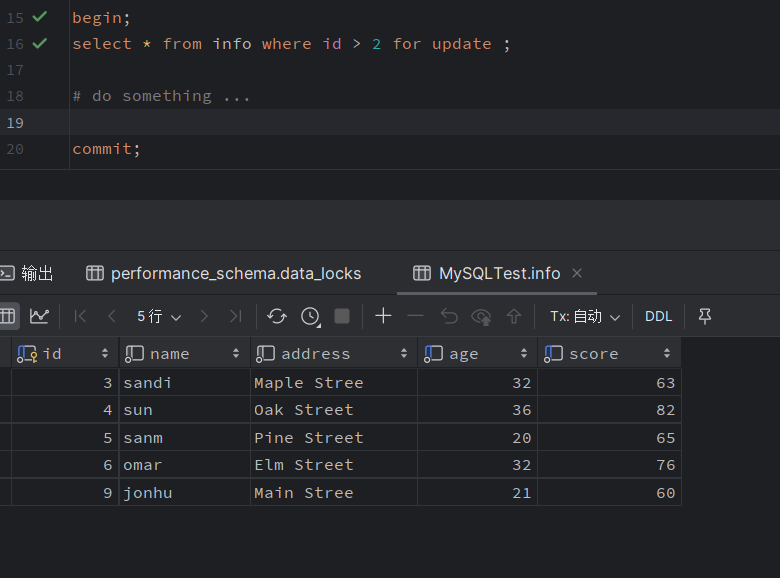
Task: Preview pending changes eye icon
Action: tap(481, 316)
